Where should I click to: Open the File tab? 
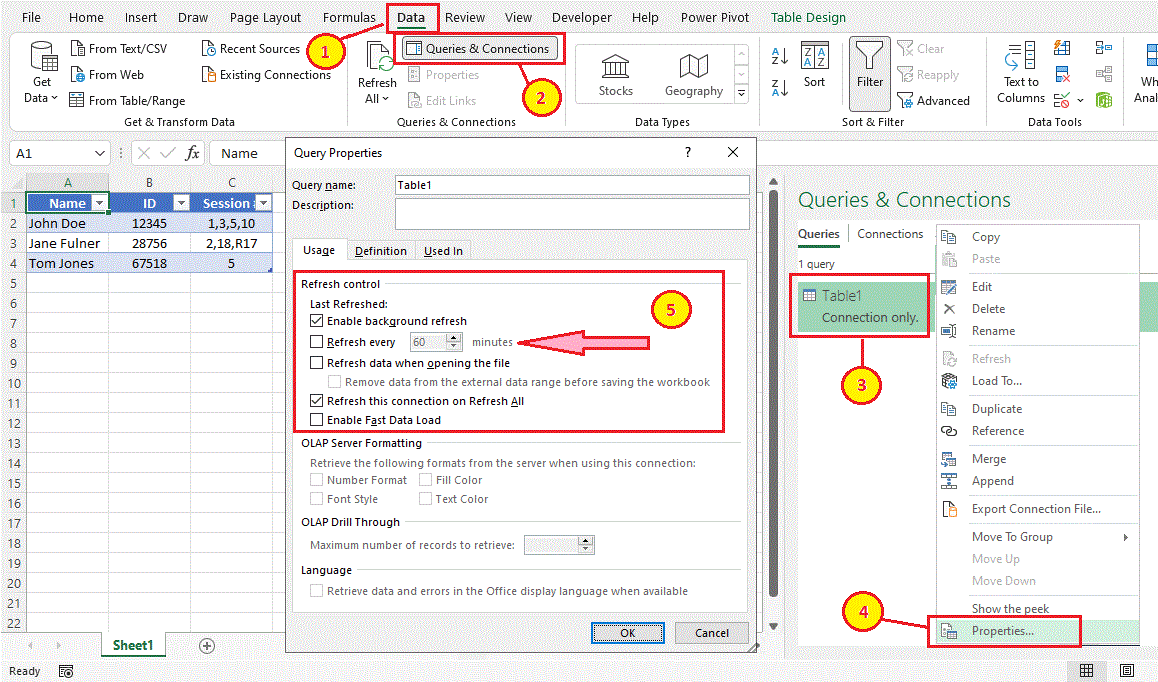[31, 17]
